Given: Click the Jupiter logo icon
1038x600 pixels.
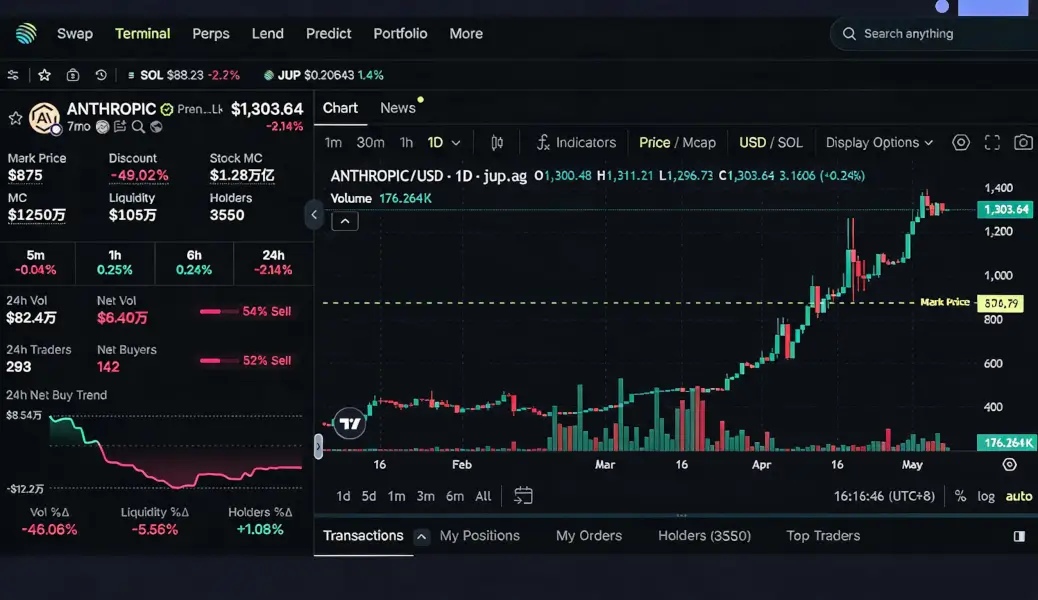Looking at the screenshot, I should tap(26, 33).
